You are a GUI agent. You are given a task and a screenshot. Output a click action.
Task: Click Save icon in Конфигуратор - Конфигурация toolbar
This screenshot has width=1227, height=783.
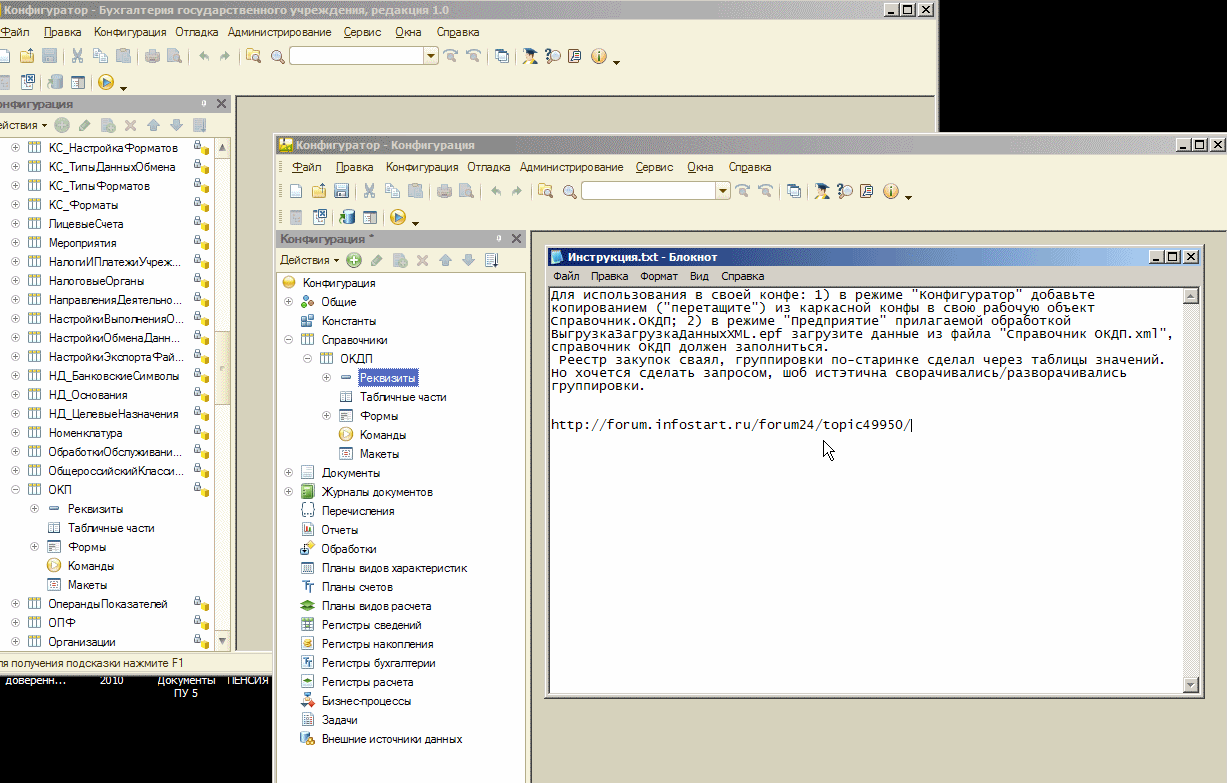pyautogui.click(x=341, y=191)
